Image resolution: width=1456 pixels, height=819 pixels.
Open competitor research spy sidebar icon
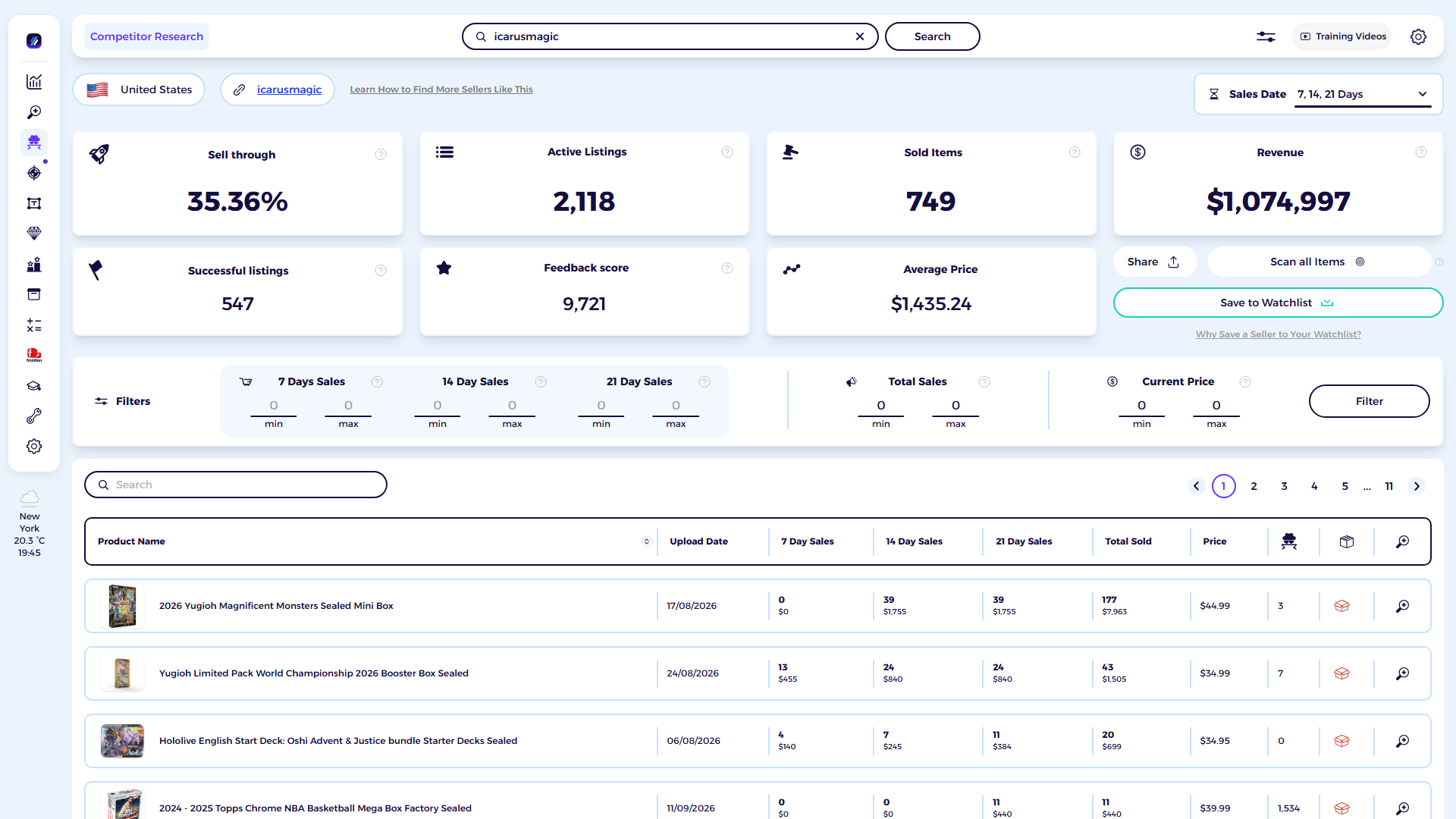click(34, 143)
